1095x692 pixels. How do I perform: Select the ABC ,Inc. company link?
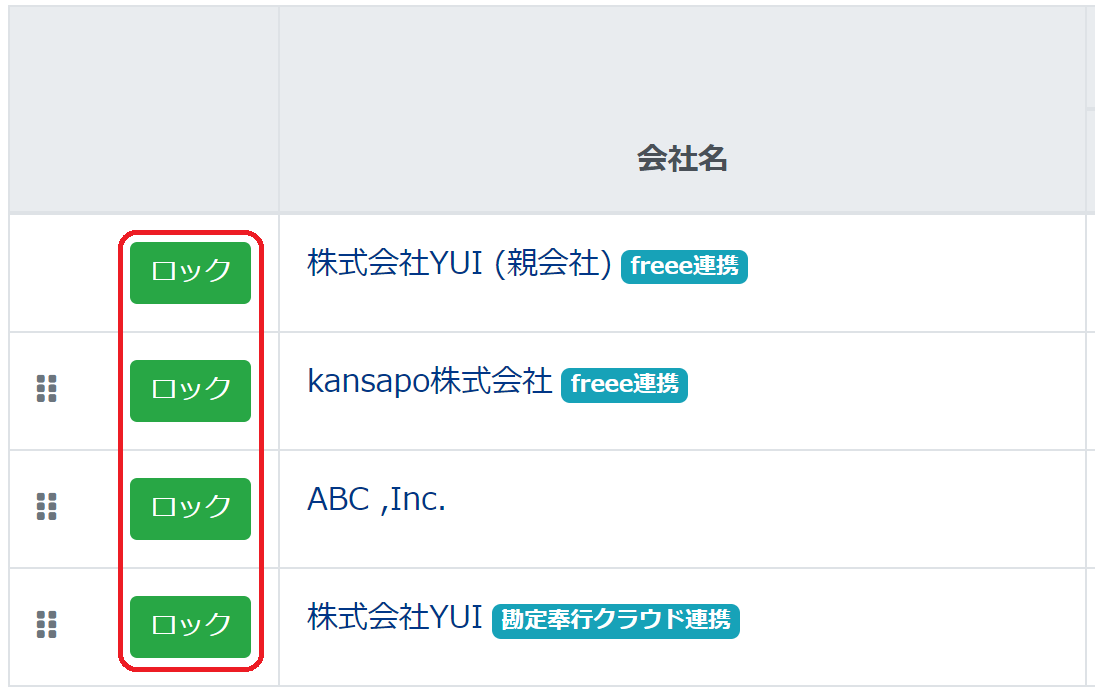click(376, 500)
